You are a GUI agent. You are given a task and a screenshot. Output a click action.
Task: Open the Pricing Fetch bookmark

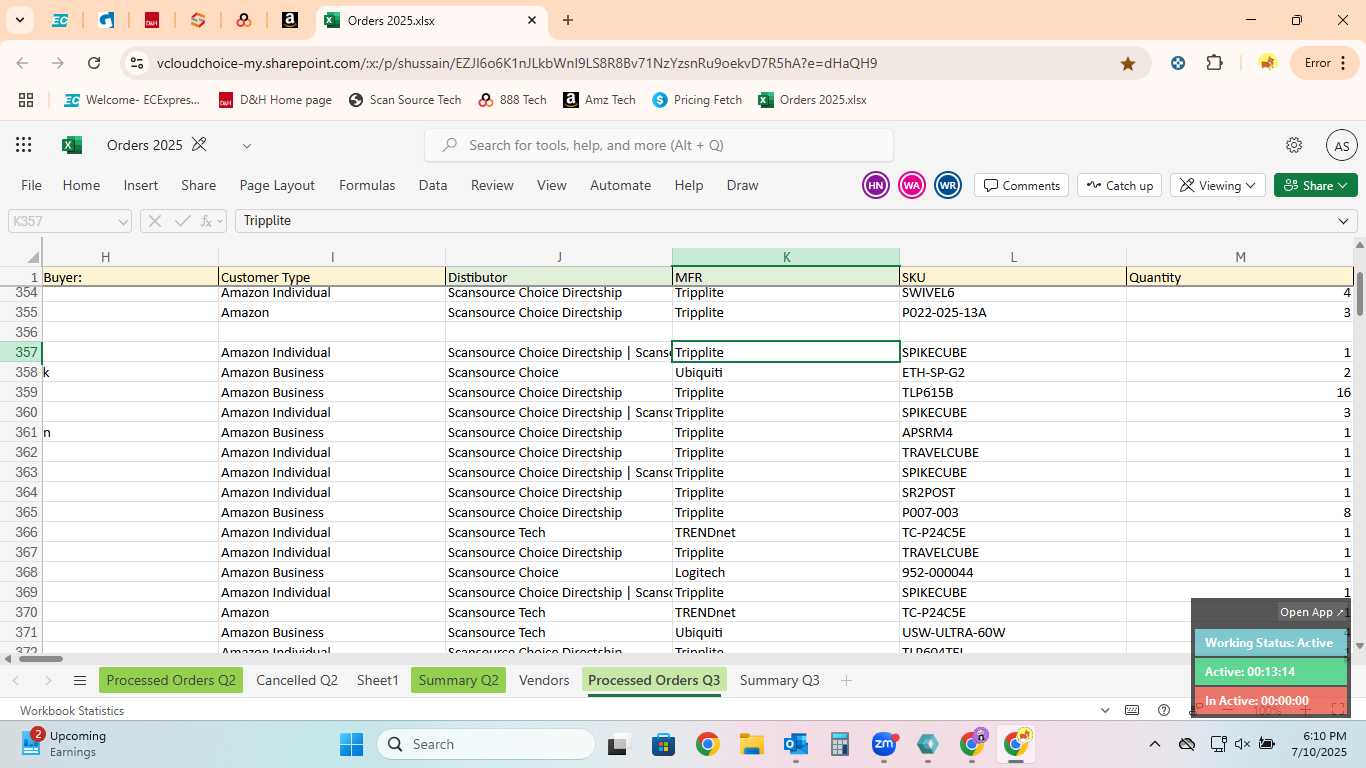point(697,100)
